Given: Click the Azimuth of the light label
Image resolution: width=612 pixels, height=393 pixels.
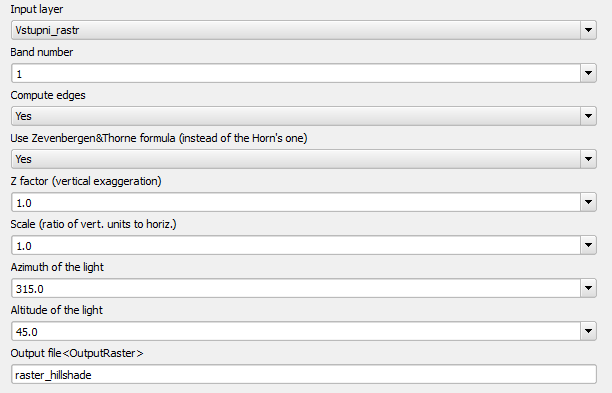Looking at the screenshot, I should (x=57, y=267).
